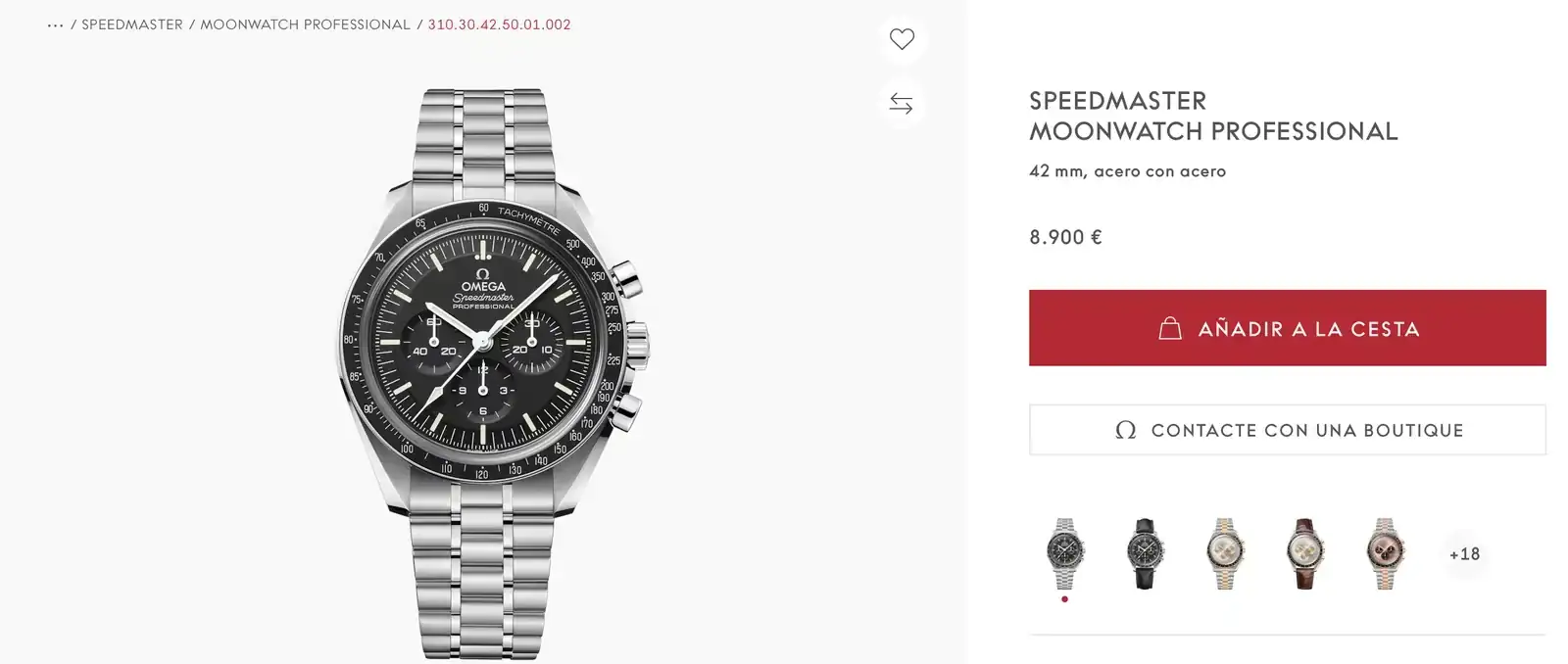Click the Omega symbol beside boutique contact
The image size is (1568, 664).
[x=1126, y=430]
